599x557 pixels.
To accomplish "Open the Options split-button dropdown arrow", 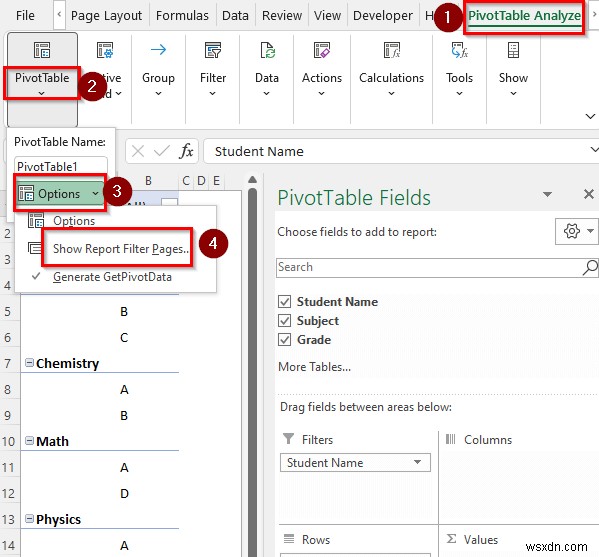I will (x=95, y=193).
